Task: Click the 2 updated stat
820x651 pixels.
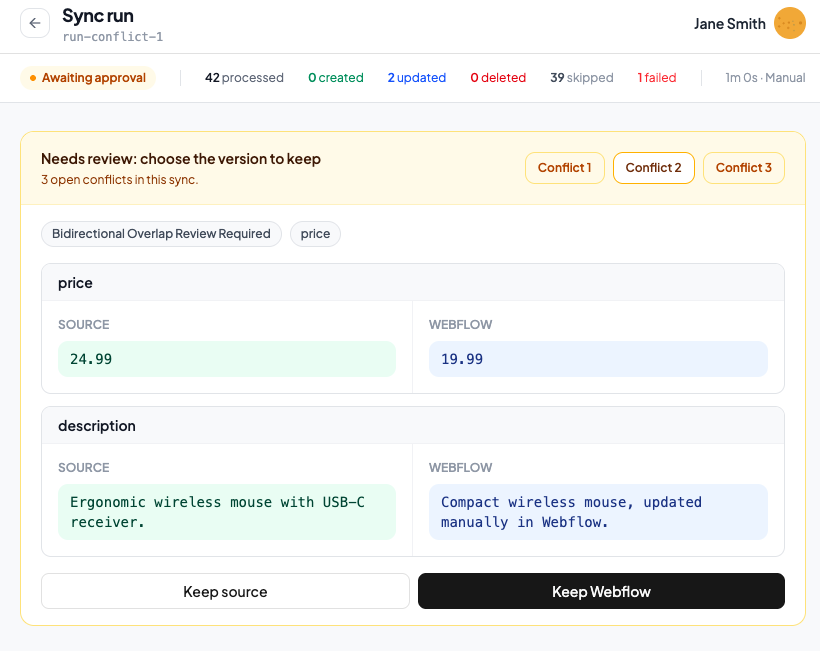Action: tap(417, 78)
